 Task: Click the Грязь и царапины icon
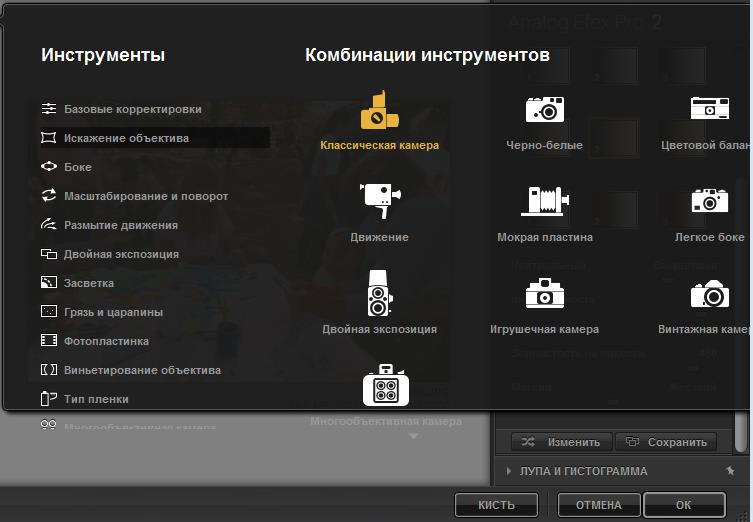pyautogui.click(x=49, y=311)
